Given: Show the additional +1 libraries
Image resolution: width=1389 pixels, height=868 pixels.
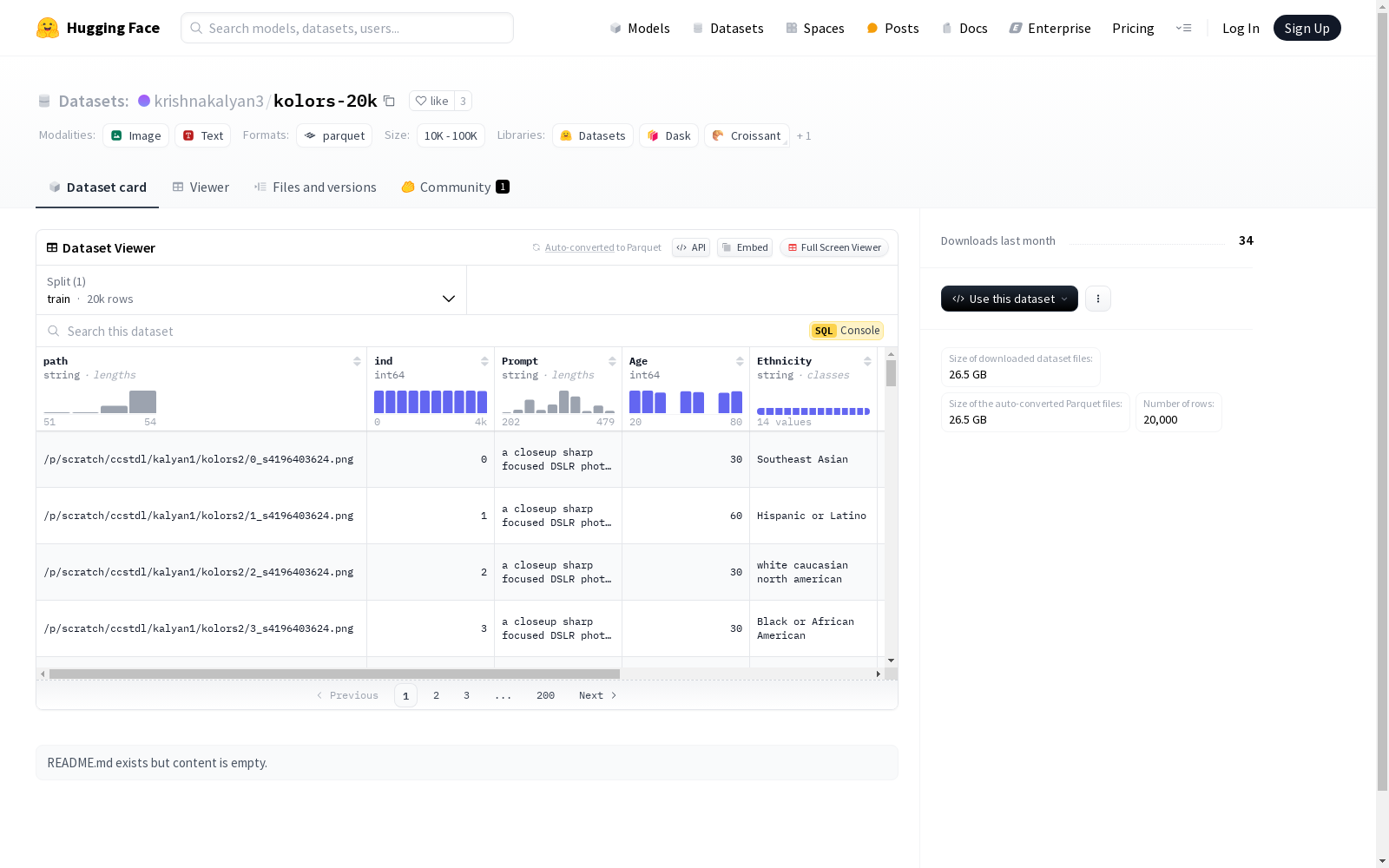Looking at the screenshot, I should (804, 135).
